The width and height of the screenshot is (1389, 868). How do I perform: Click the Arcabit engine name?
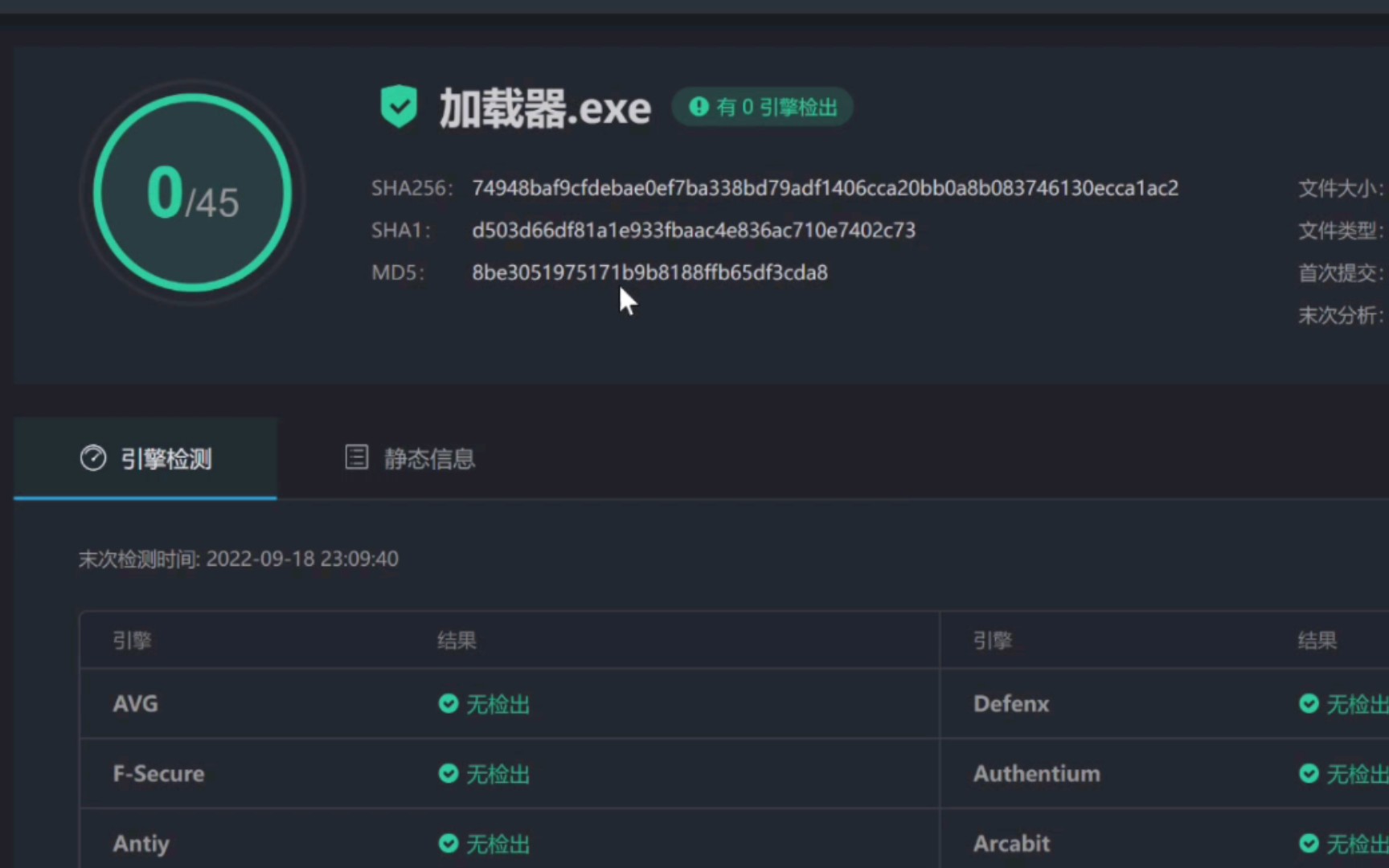1011,844
